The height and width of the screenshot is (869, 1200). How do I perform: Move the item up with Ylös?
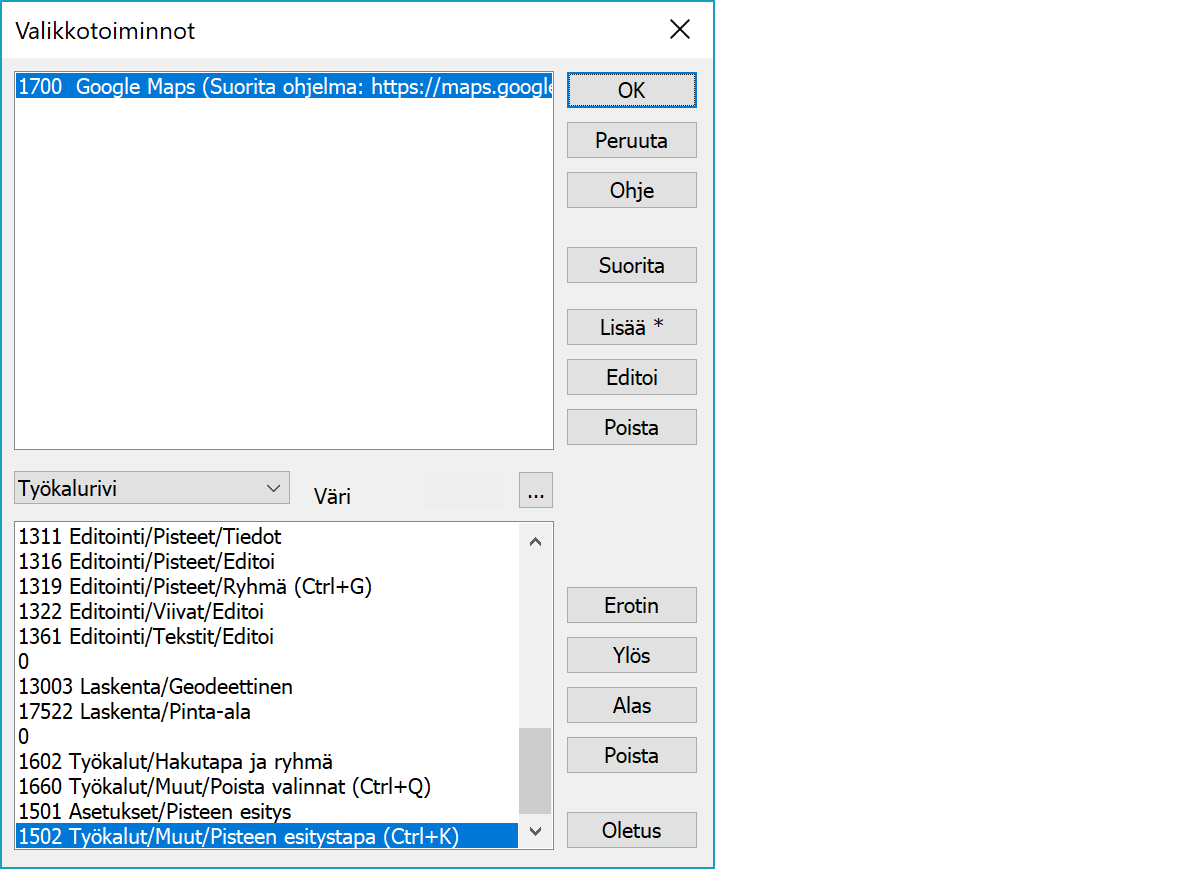tap(631, 656)
